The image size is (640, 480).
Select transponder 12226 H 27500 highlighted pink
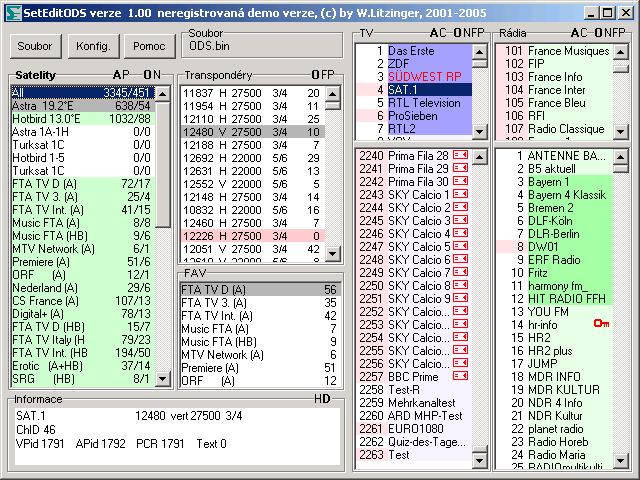click(252, 236)
